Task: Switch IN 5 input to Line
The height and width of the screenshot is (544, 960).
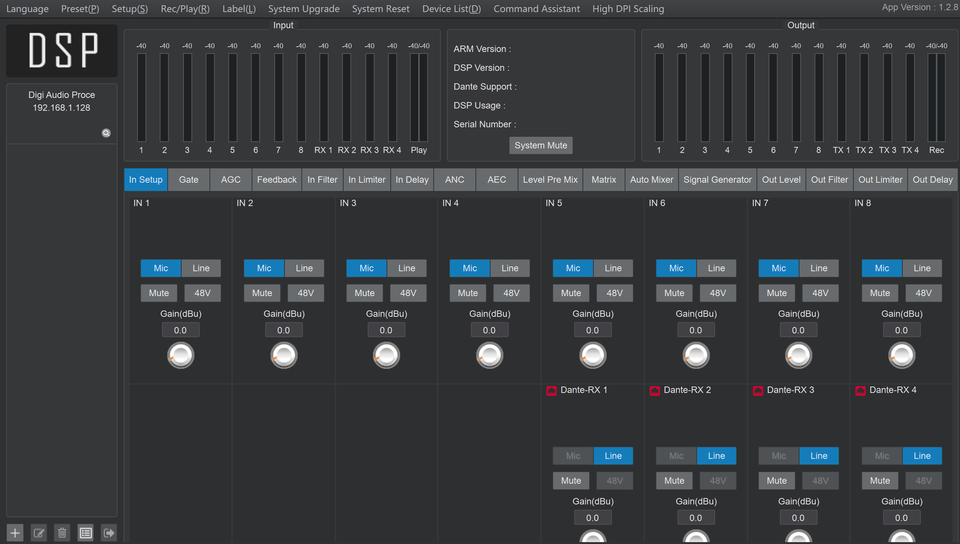Action: pyautogui.click(x=613, y=268)
